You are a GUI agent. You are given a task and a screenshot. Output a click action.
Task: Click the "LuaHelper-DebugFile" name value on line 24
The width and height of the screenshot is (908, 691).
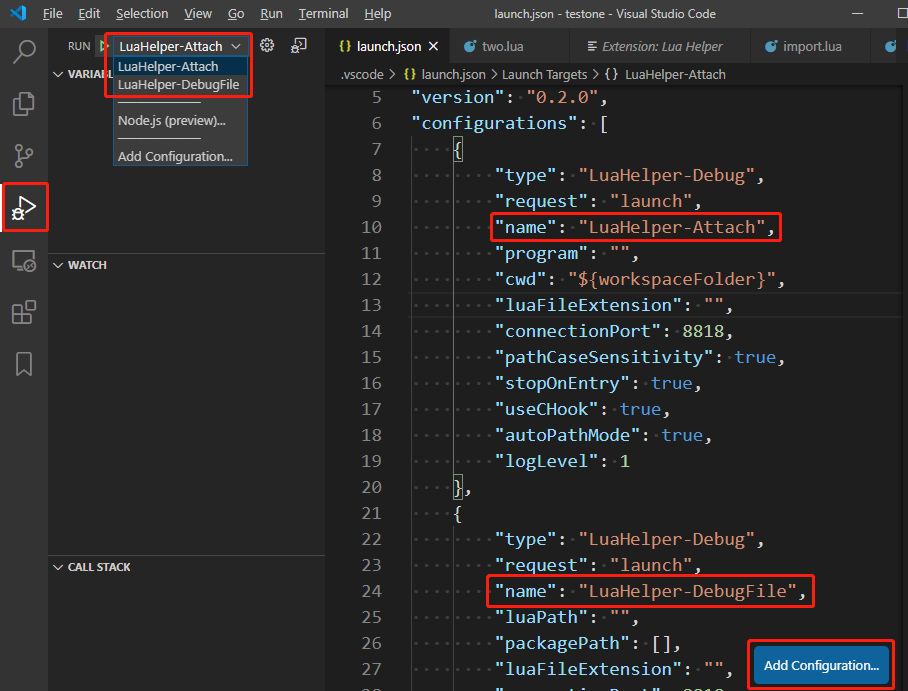point(687,591)
